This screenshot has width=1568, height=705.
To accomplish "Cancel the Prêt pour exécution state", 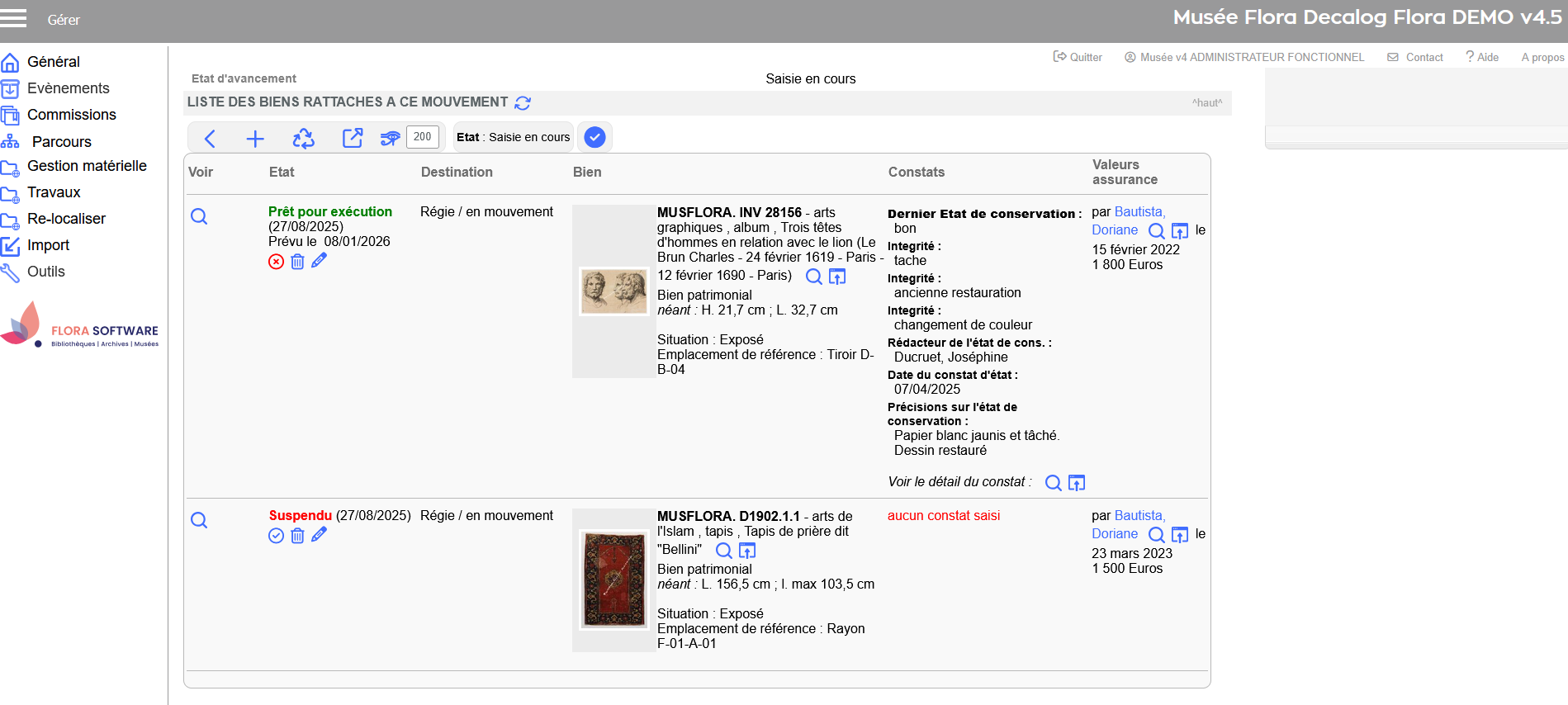I will click(276, 262).
